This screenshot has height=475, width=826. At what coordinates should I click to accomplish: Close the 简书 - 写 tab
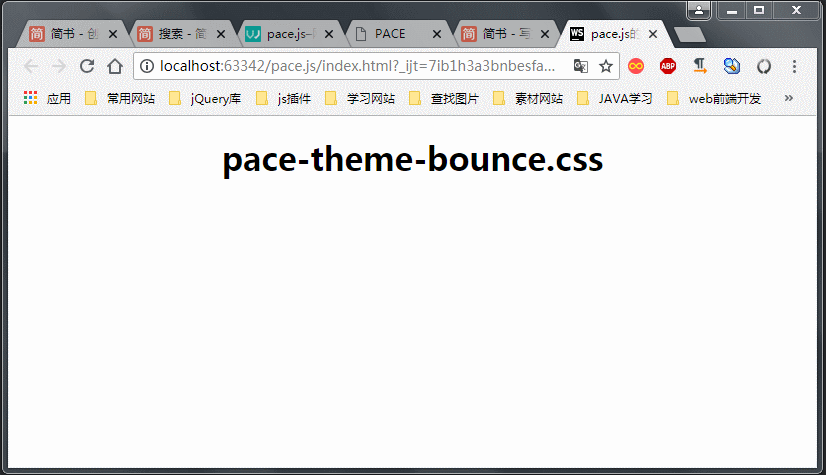(x=545, y=34)
